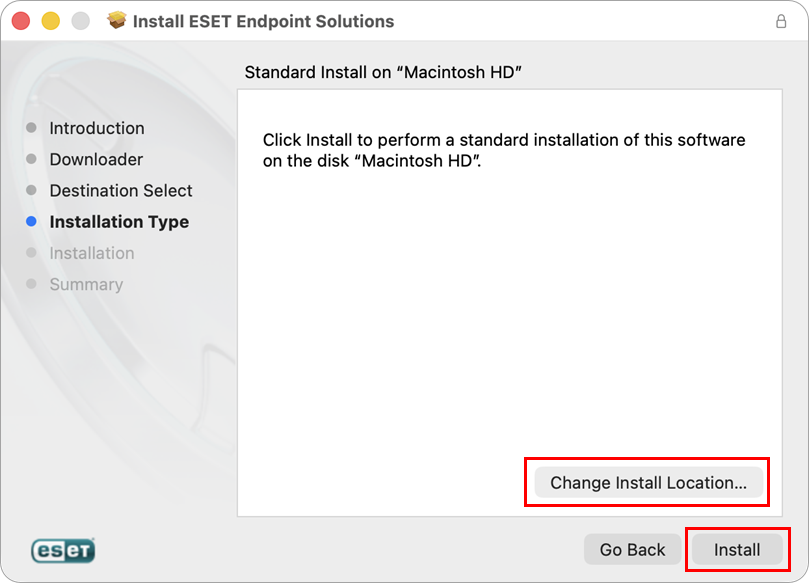809x583 pixels.
Task: Select the Destination Select step in the sidebar
Action: point(121,190)
